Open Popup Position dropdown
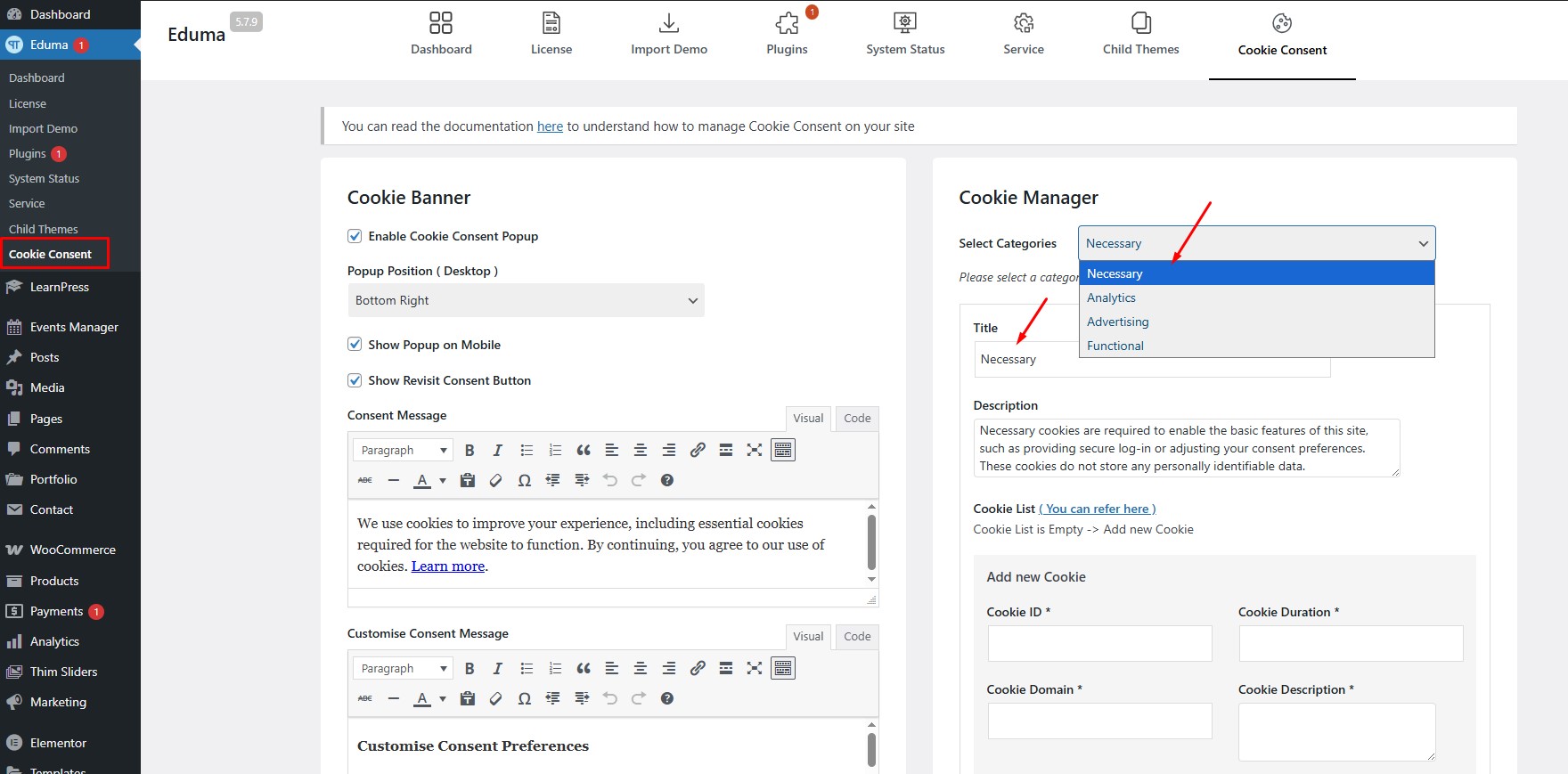 click(526, 301)
